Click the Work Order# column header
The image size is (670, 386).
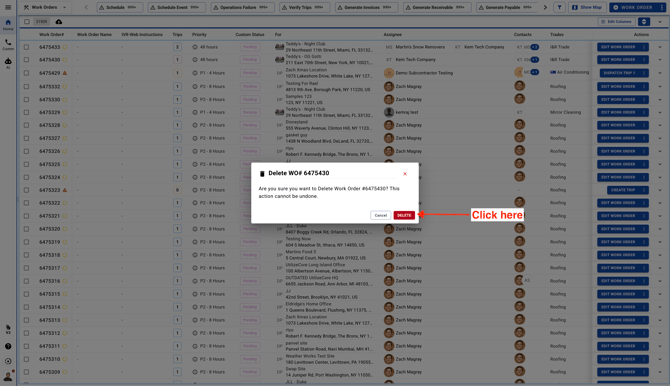pyautogui.click(x=51, y=35)
